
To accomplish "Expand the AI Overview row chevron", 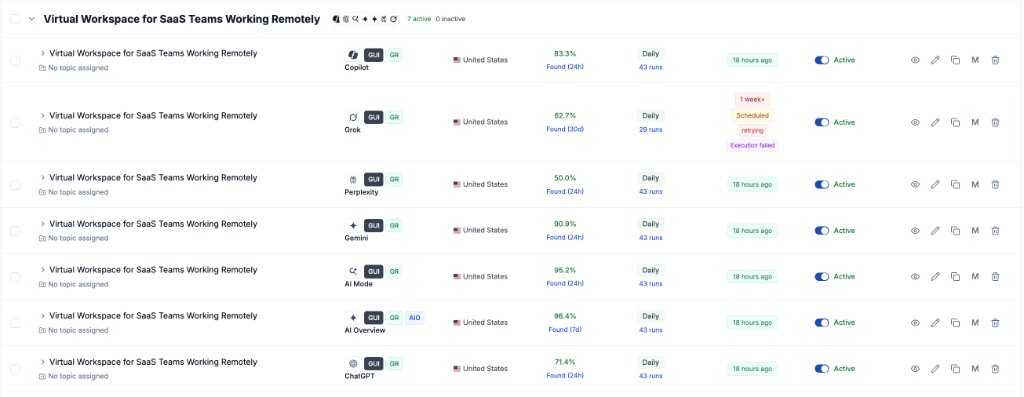I will [x=42, y=315].
